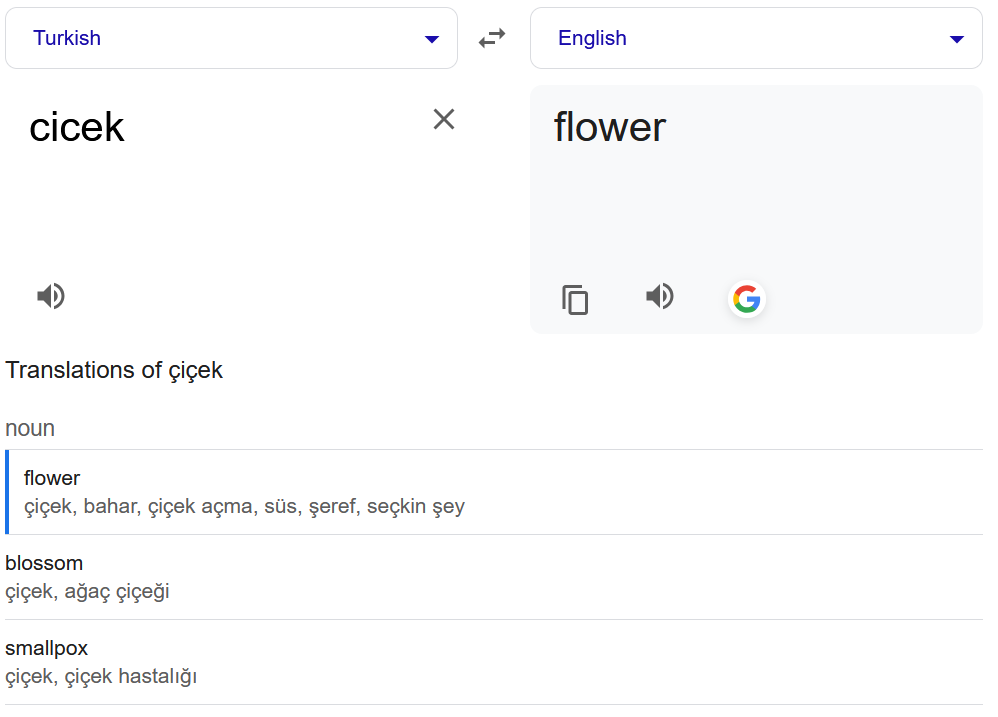Click the Turkish dropdown arrow
This screenshot has width=998, height=717.
click(432, 39)
